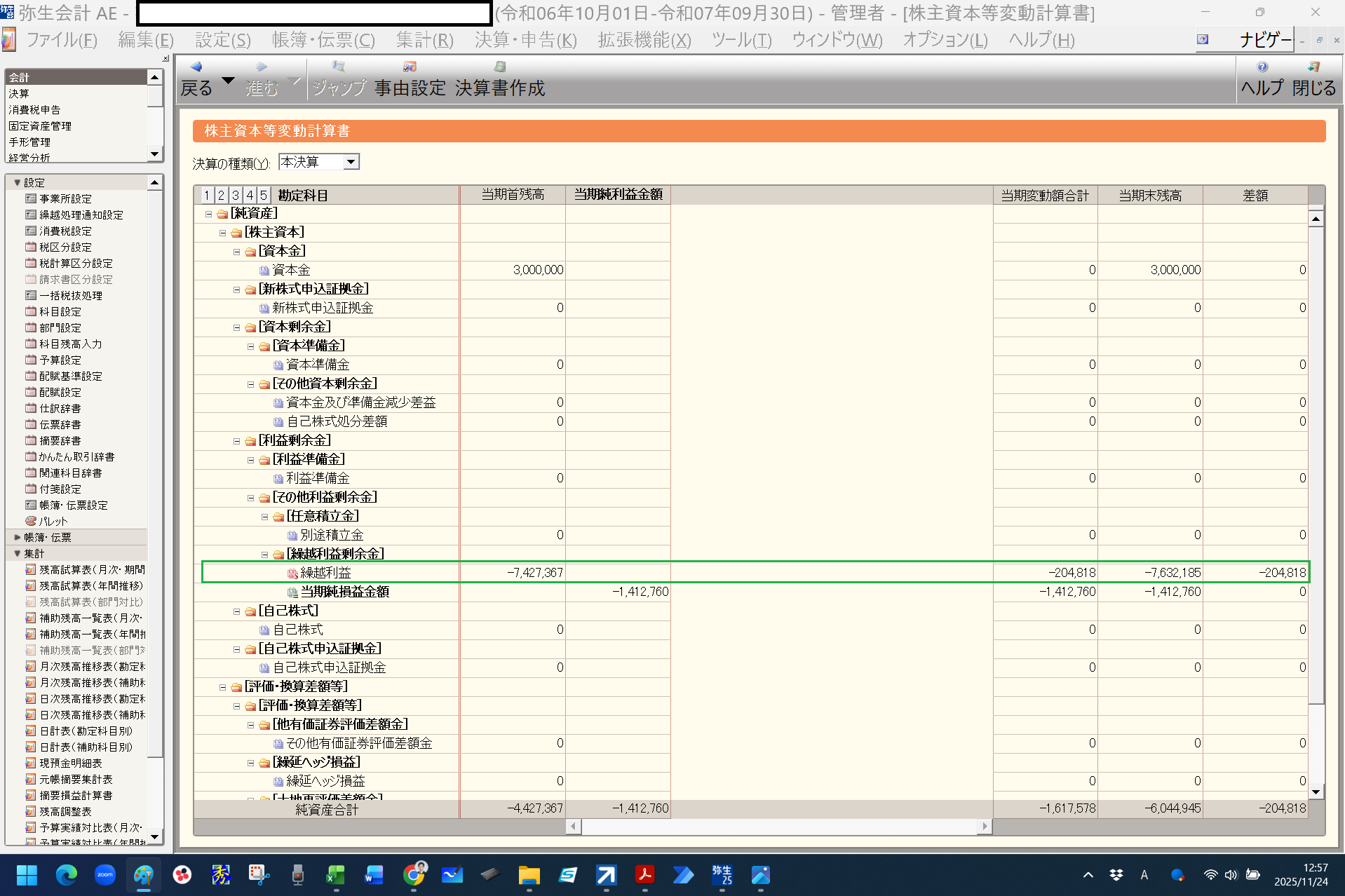This screenshot has width=1345, height=896.
Task: Select hierarchy level 3 button
Action: point(236,196)
